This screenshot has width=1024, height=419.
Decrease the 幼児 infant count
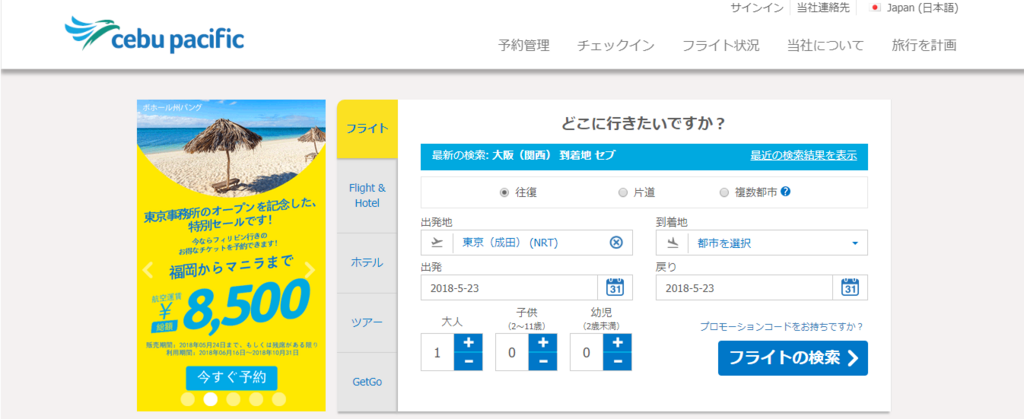coord(617,361)
